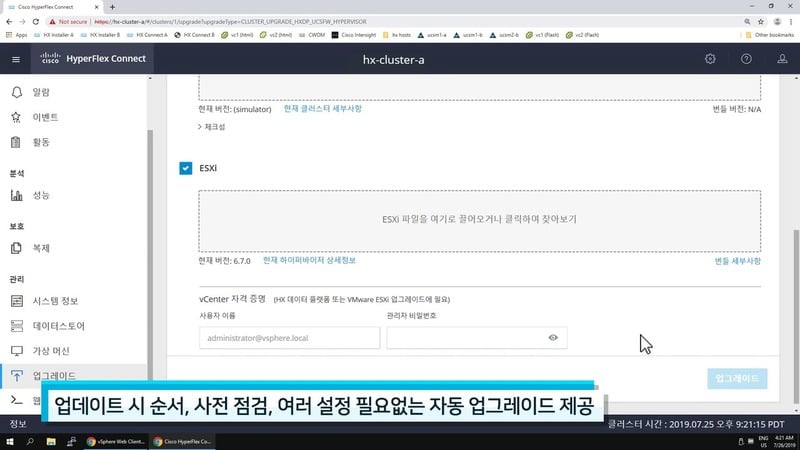Open Chrome three-dot menu
This screenshot has width=800, height=450.
tap(791, 22)
